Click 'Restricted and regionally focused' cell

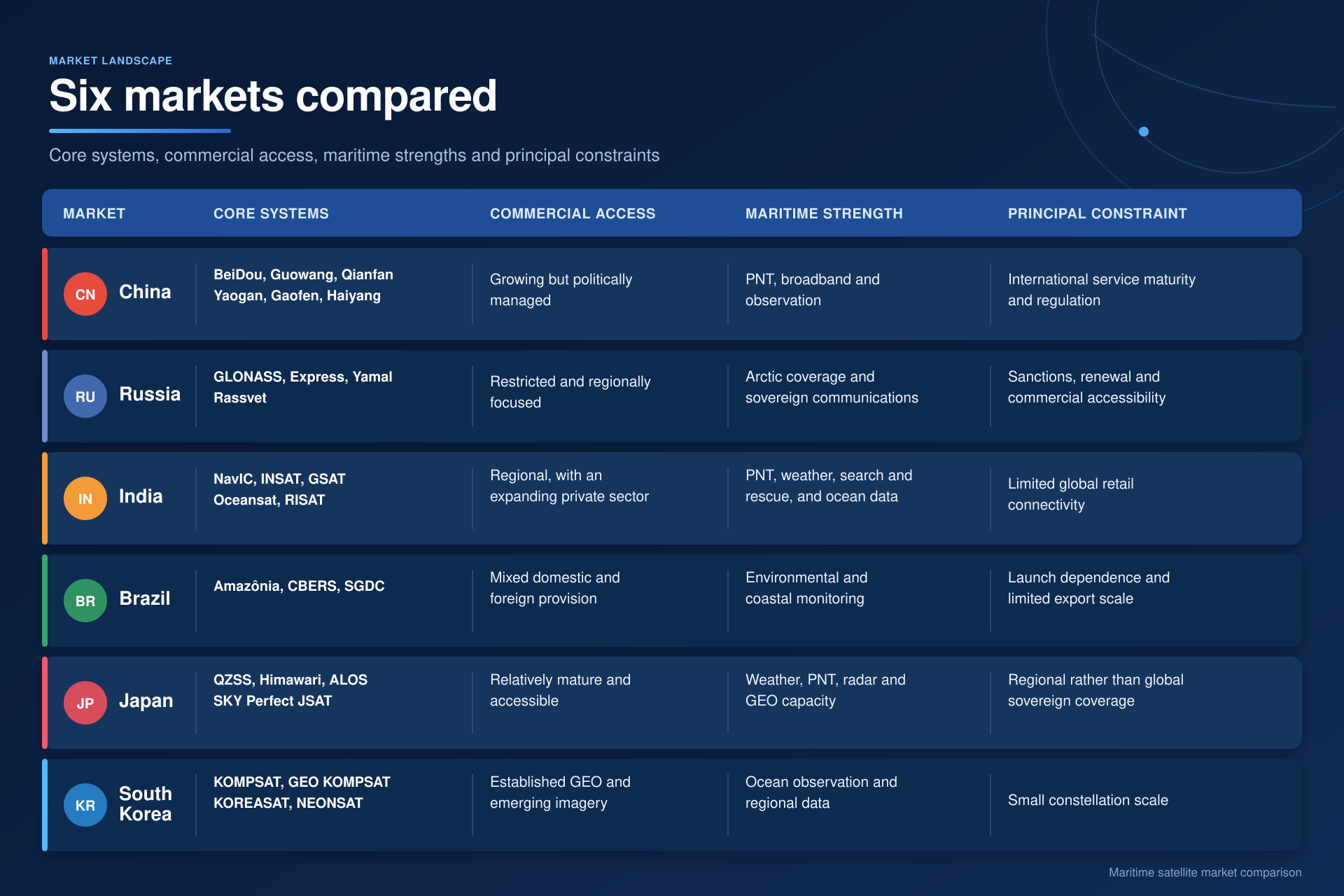click(x=570, y=392)
